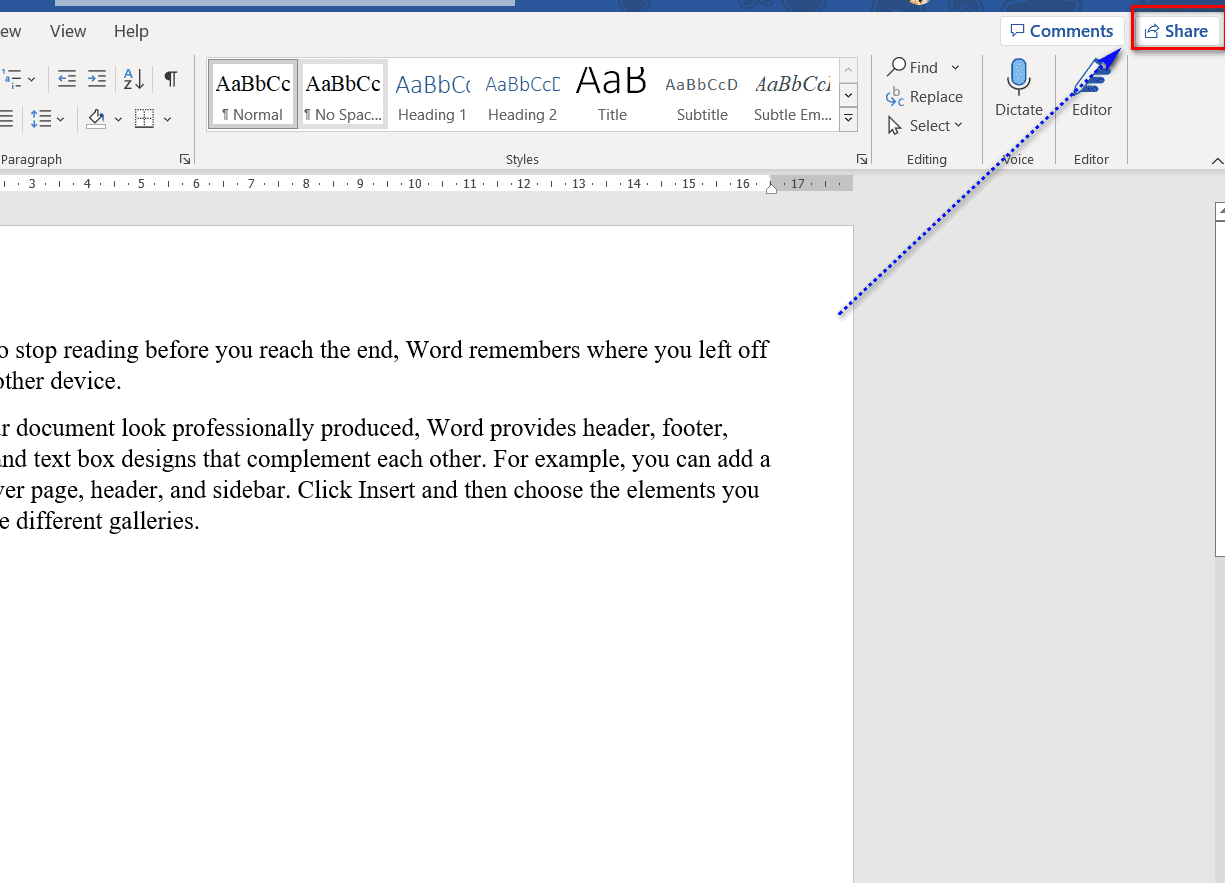Screen dimensions: 1225x883
Task: Toggle show/hide paragraph marks
Action: pyautogui.click(x=171, y=79)
